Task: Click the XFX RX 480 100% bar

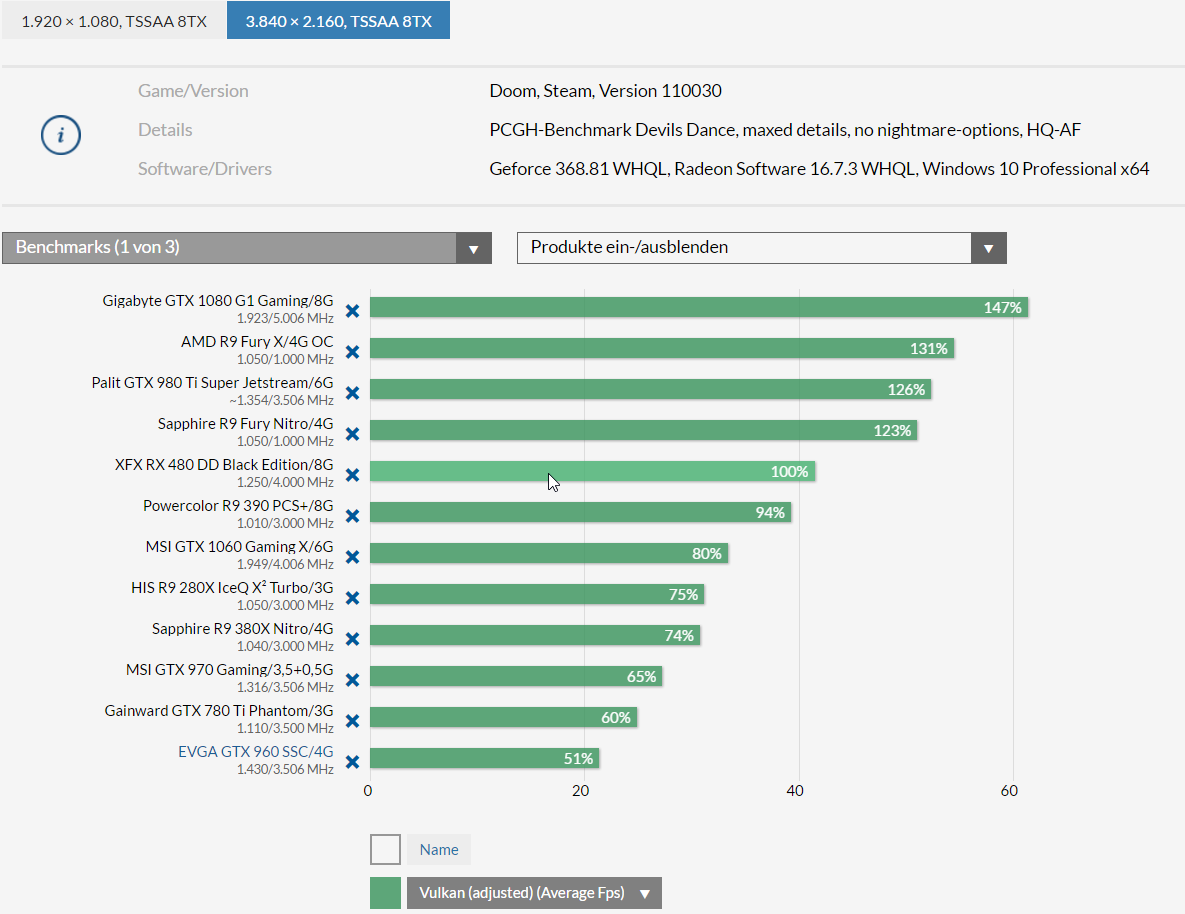Action: pyautogui.click(x=592, y=471)
